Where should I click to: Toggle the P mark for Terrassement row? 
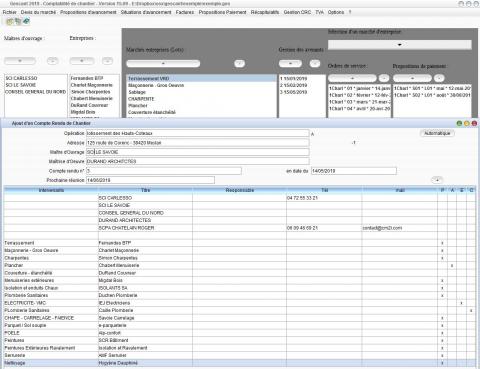[442, 243]
